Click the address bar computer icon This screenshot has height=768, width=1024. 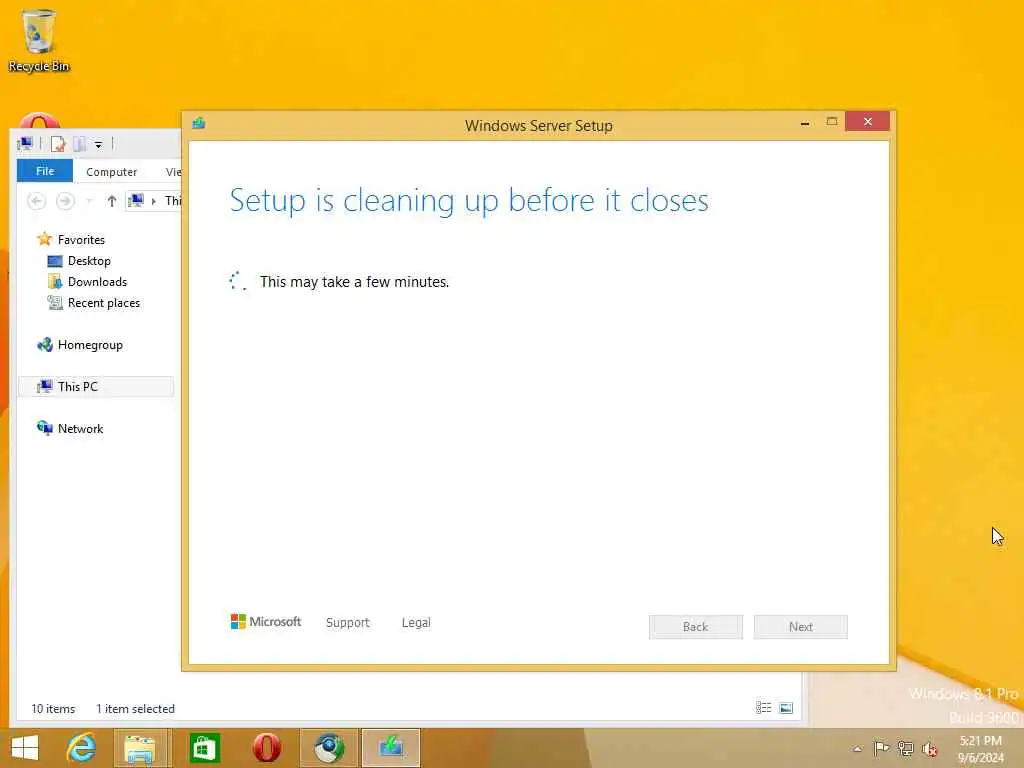tap(136, 200)
